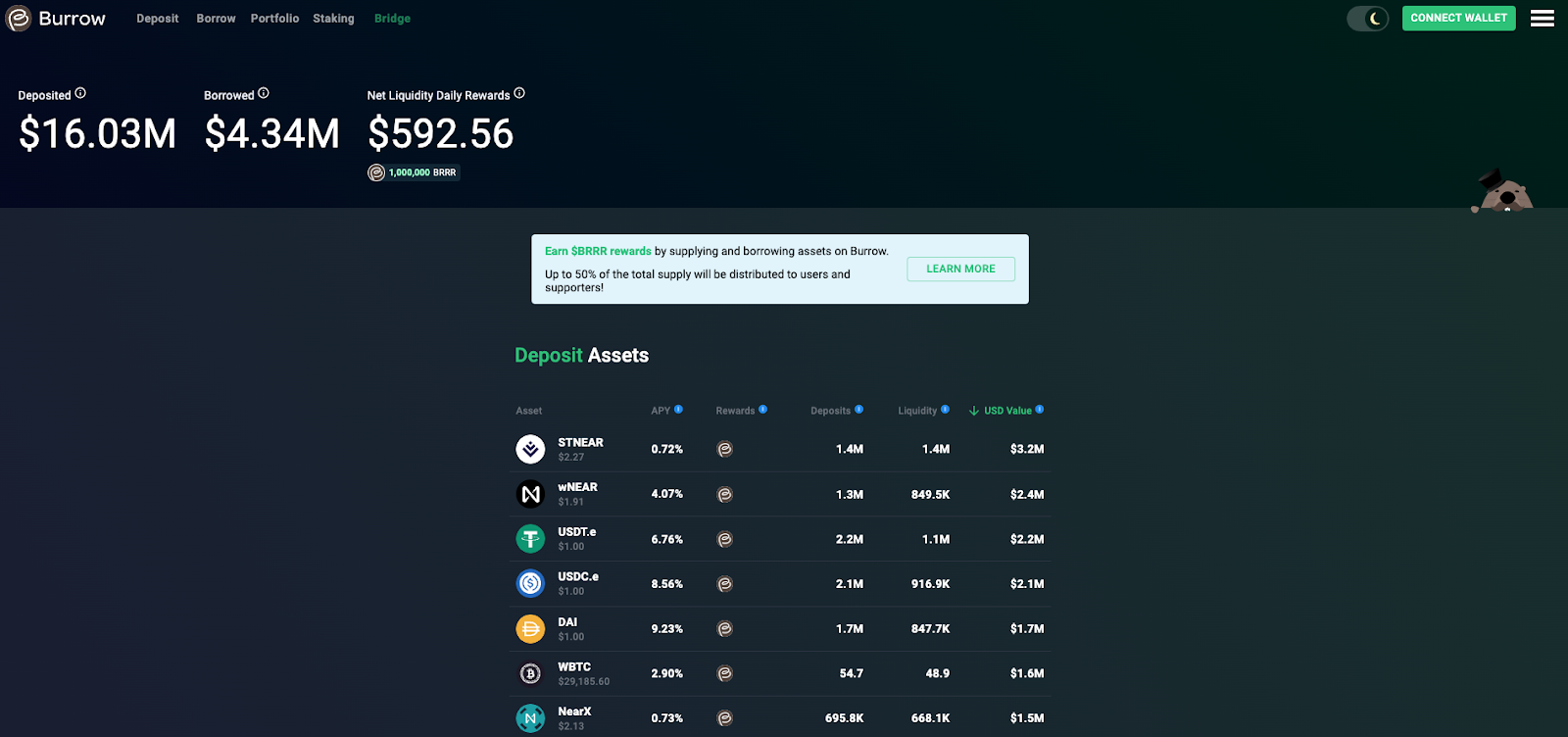Click the Borrowed info icon
The width and height of the screenshot is (1568, 737).
click(x=263, y=94)
